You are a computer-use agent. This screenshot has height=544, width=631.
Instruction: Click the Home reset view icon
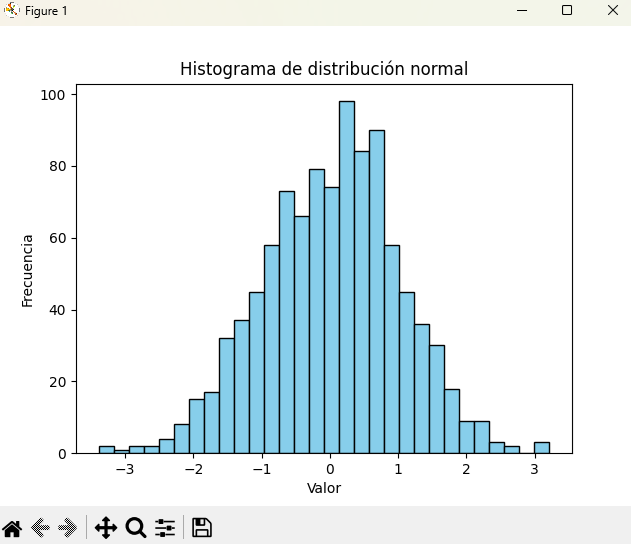(12, 527)
